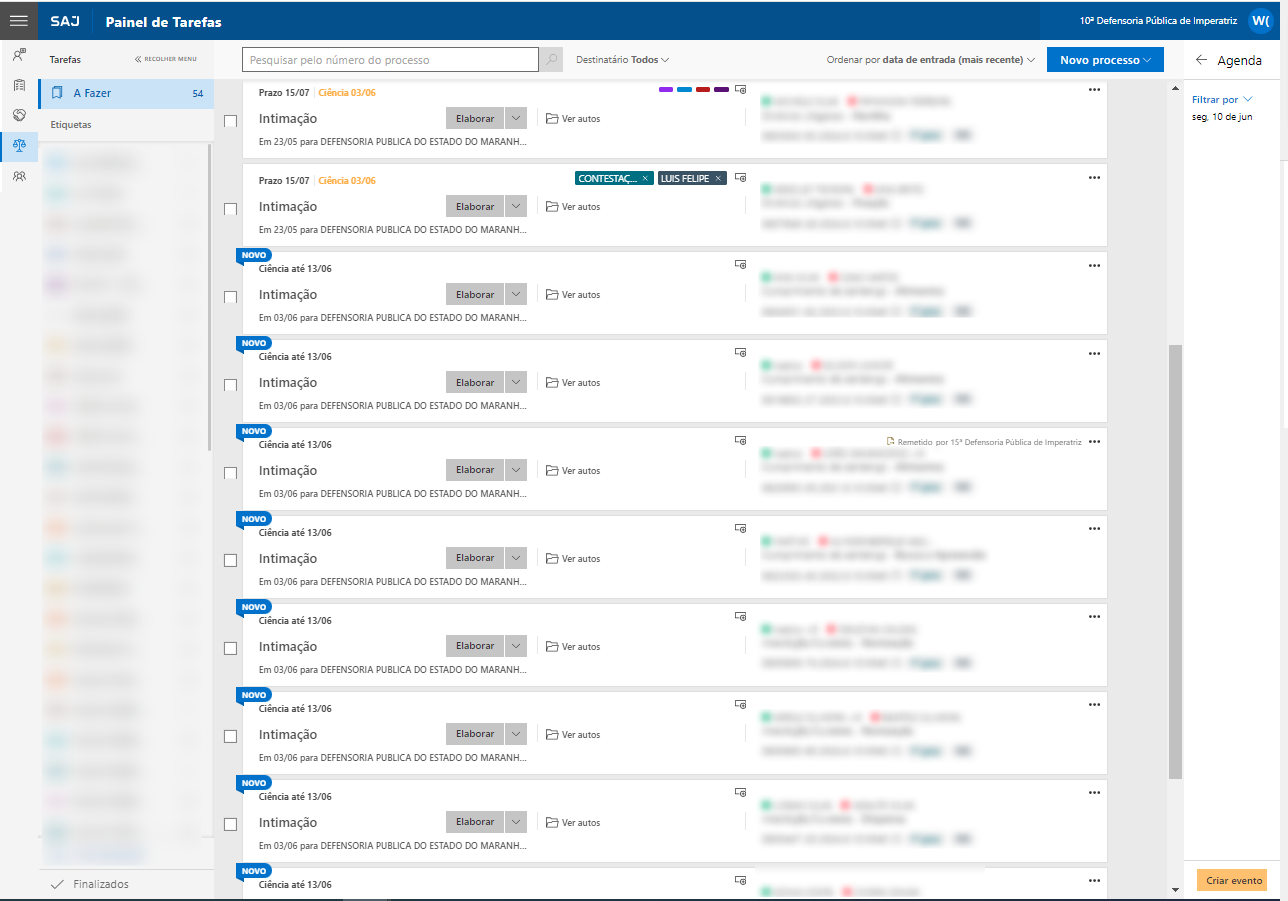Expand the Elaborar arrow in the CONTESTAÇ row
Image resolution: width=1288 pixels, height=901 pixels.
tap(516, 206)
